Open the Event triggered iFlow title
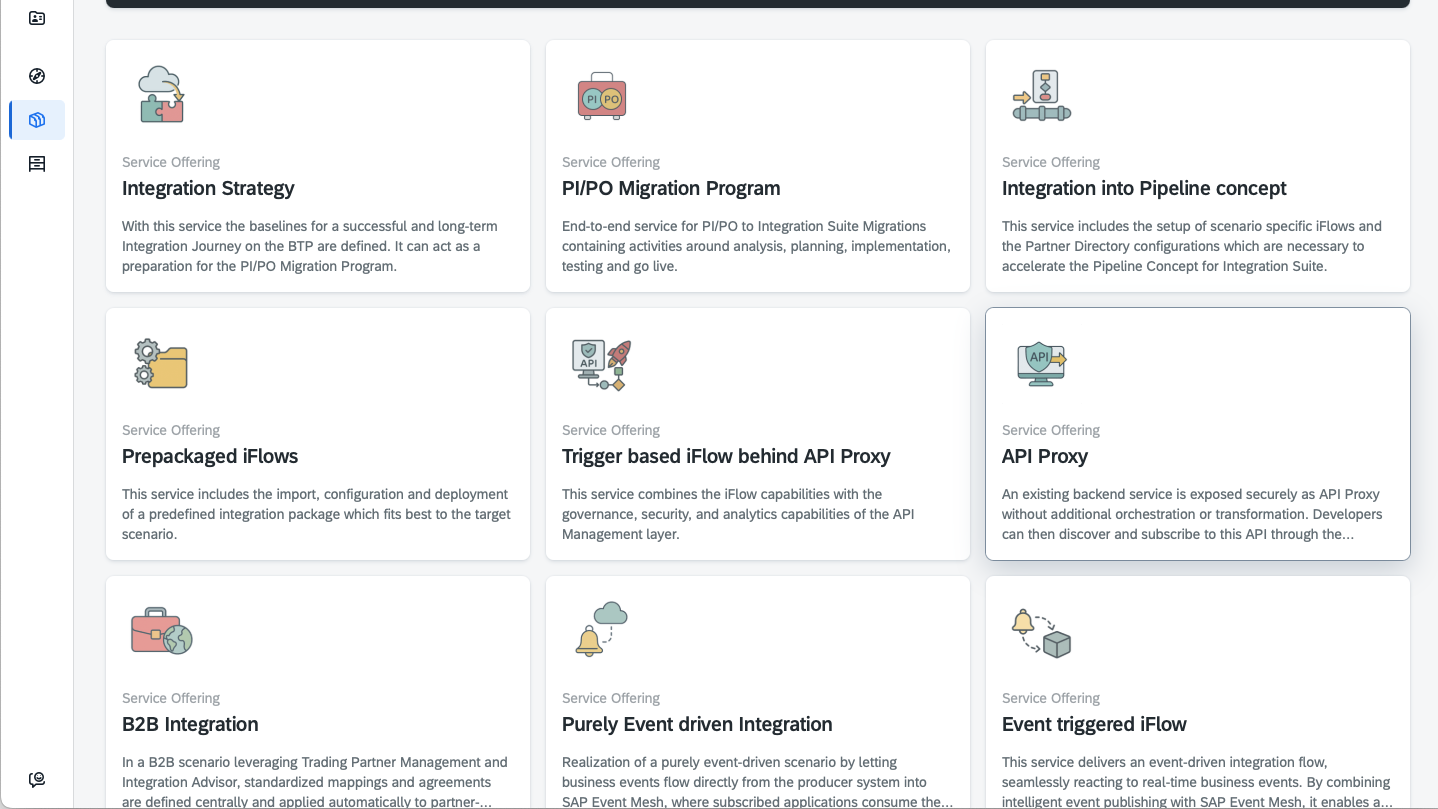The image size is (1438, 809). tap(1094, 724)
